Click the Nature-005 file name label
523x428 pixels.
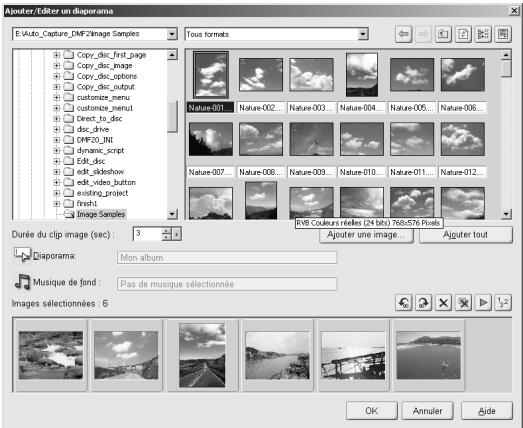pyautogui.click(x=412, y=108)
